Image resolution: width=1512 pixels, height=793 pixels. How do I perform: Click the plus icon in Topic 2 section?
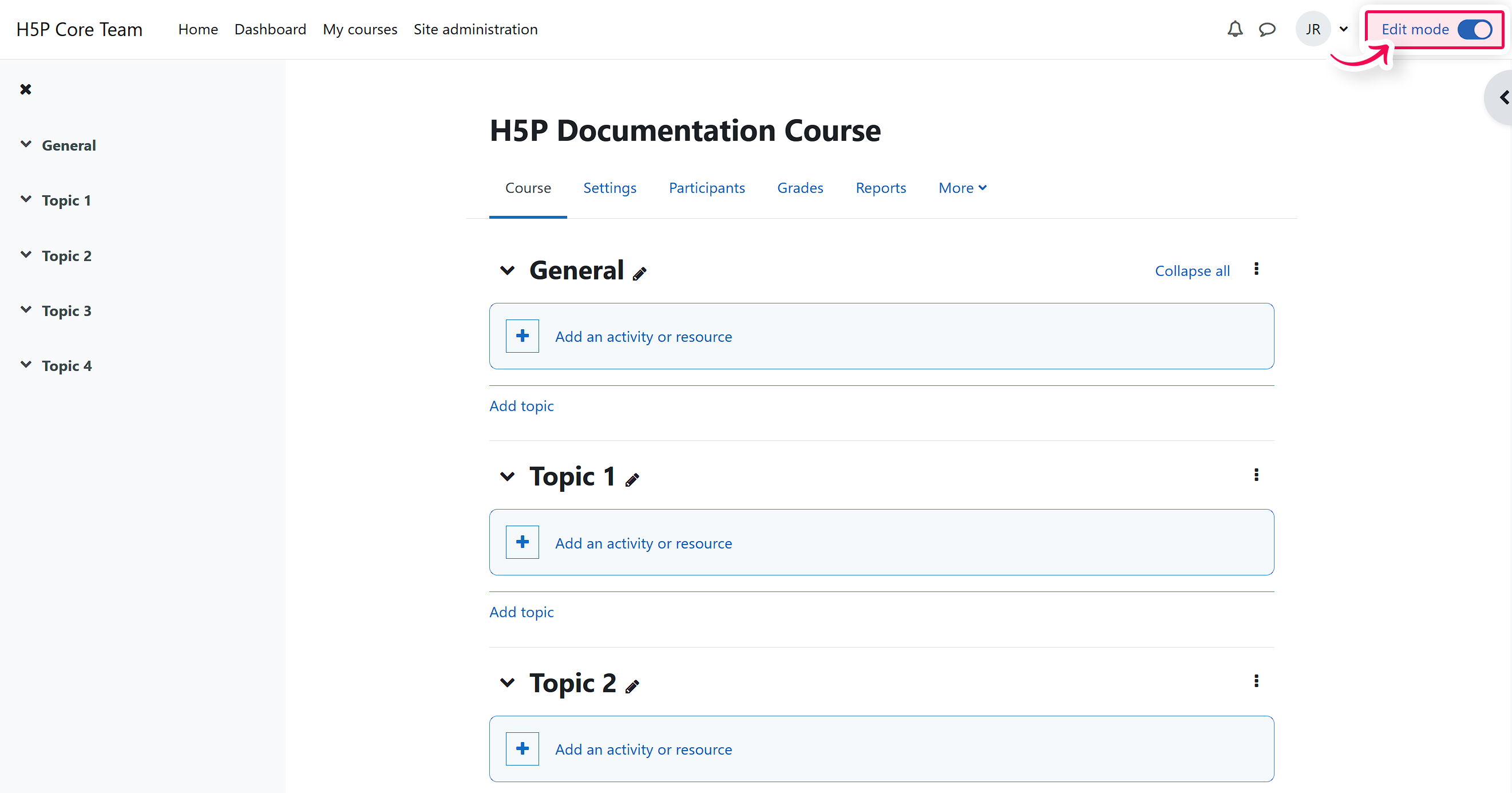point(523,748)
